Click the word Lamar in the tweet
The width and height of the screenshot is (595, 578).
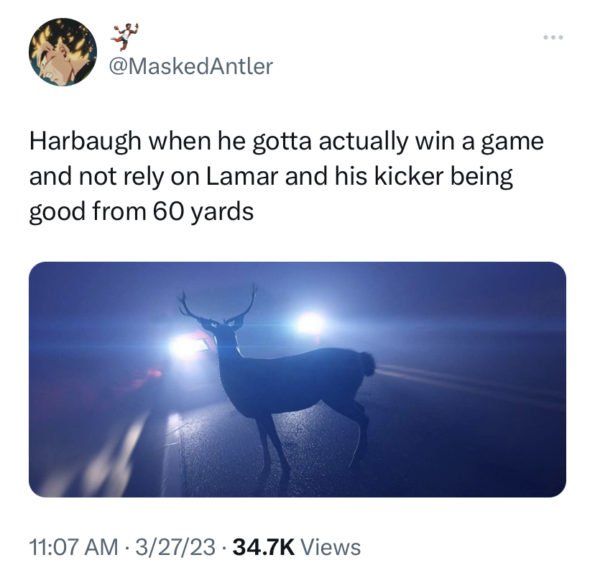(242, 176)
